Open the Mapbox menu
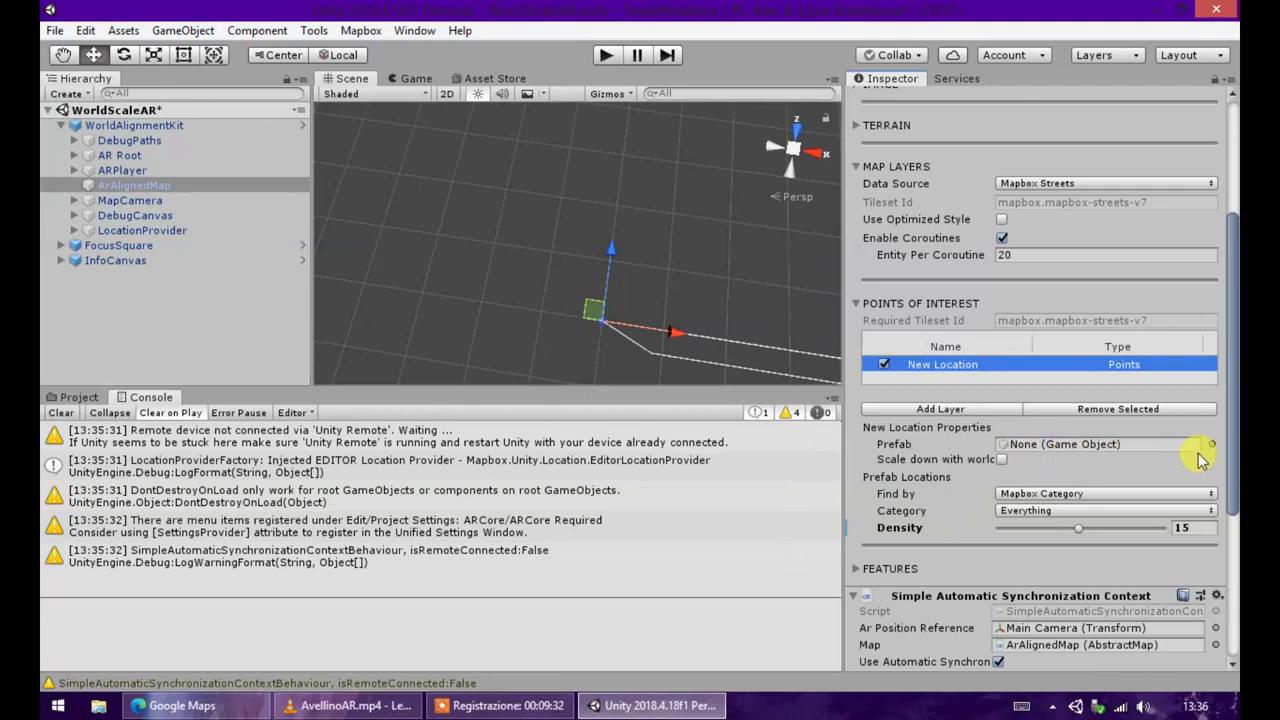Viewport: 1280px width, 720px height. (361, 31)
